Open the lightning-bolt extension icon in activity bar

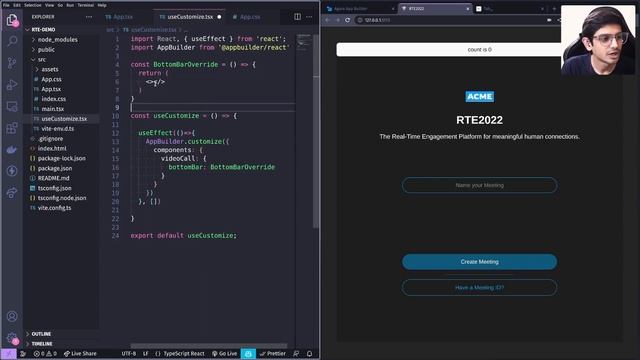12,171
